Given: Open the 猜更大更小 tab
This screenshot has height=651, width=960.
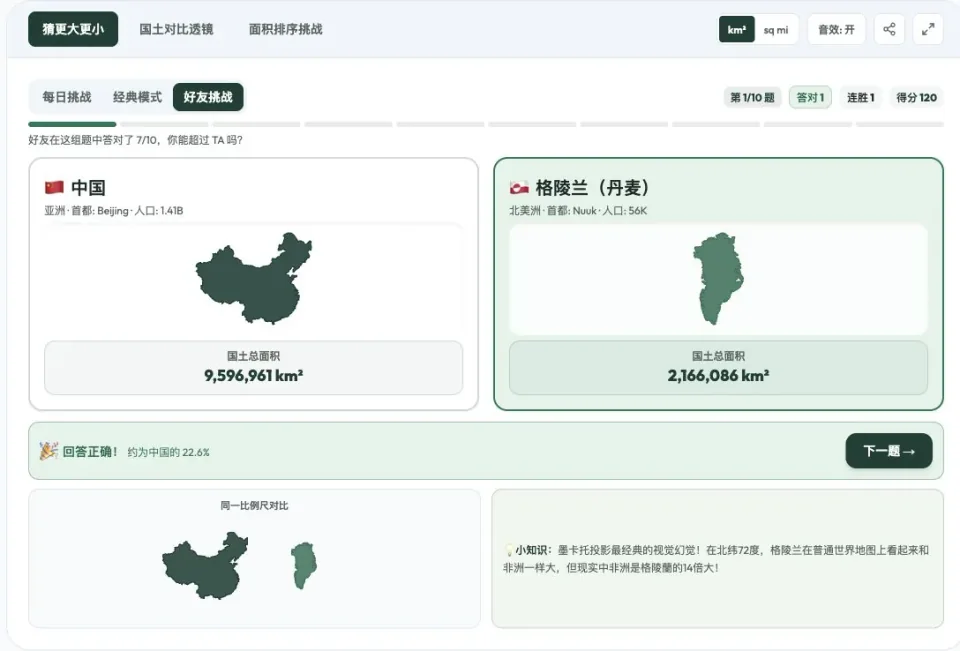Looking at the screenshot, I should pos(73,29).
